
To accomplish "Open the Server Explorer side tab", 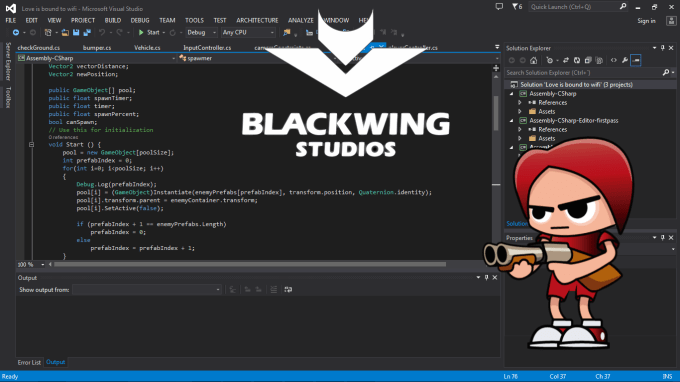I will click(x=8, y=62).
